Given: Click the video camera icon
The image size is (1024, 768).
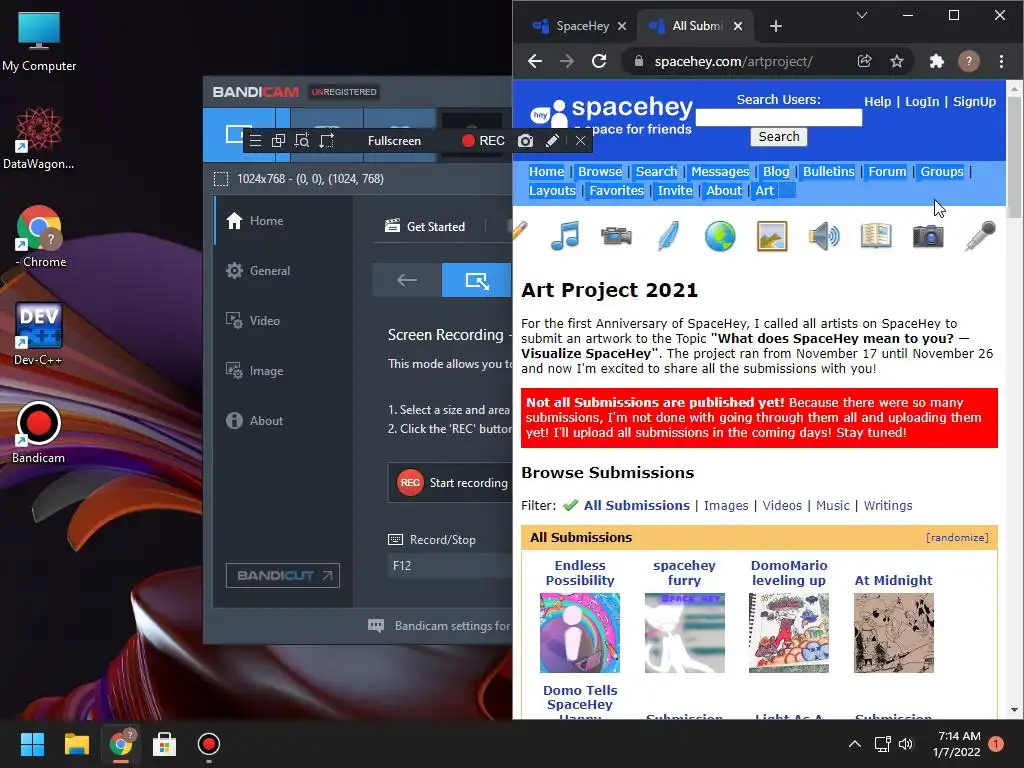Looking at the screenshot, I should coord(616,236).
